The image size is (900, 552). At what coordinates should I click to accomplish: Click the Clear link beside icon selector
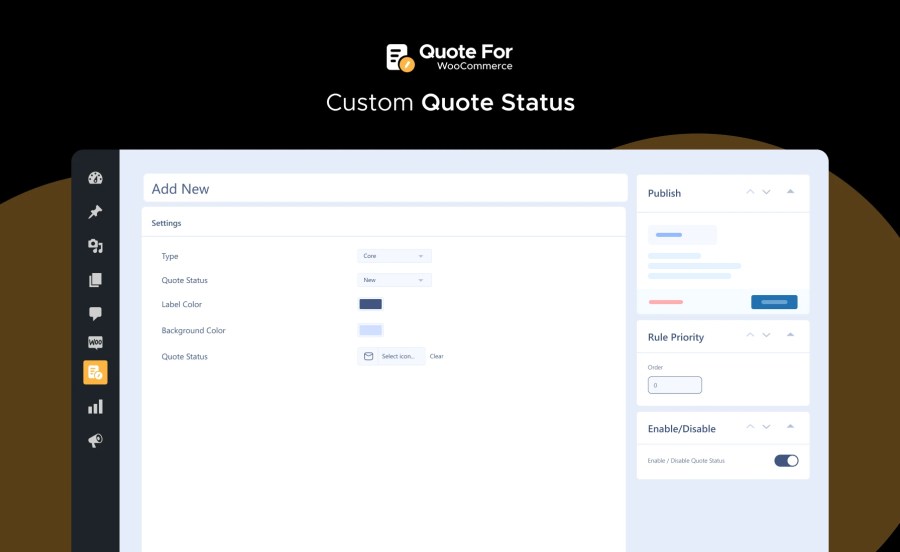pos(437,356)
